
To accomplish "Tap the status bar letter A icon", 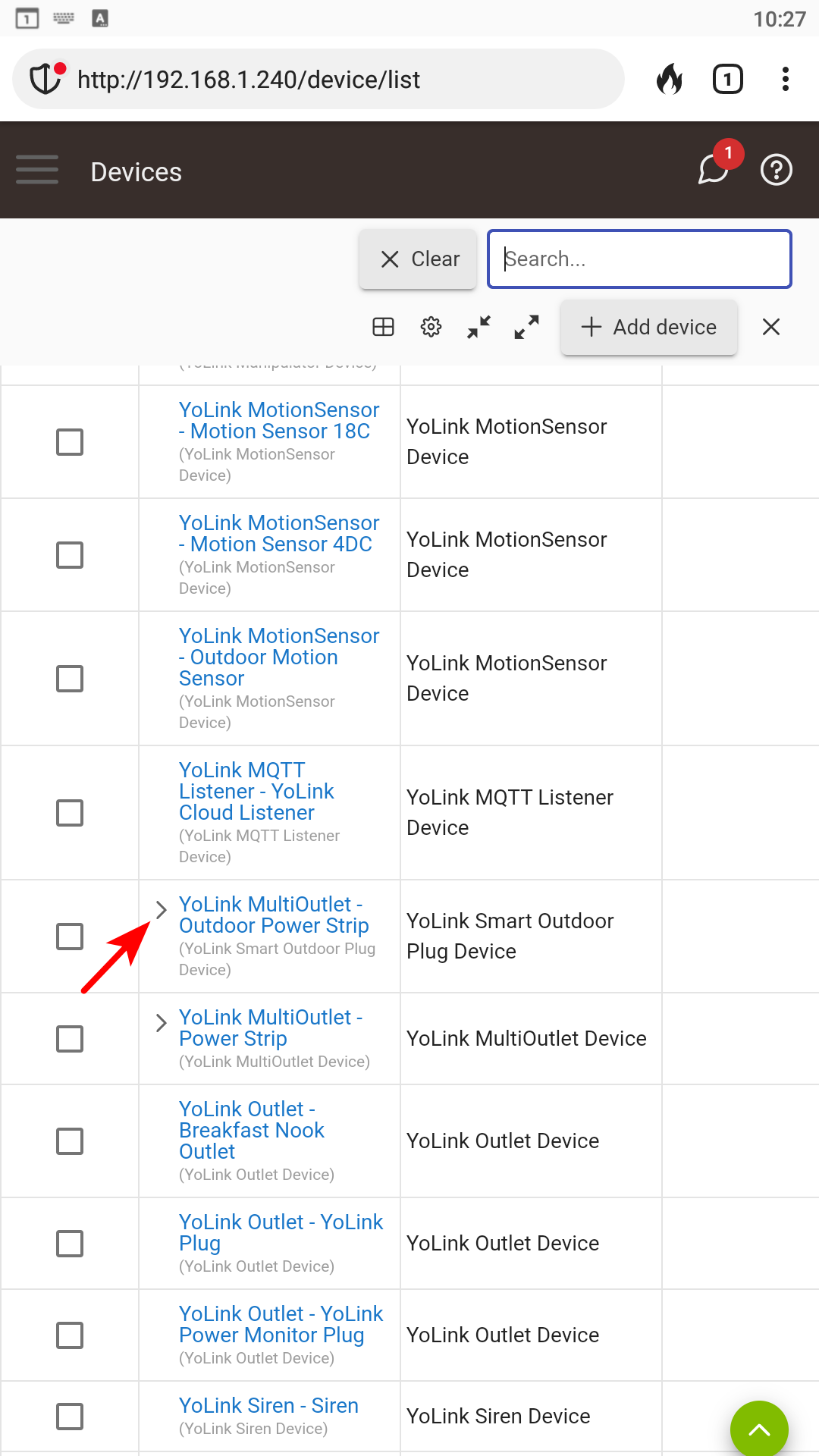I will tap(100, 18).
